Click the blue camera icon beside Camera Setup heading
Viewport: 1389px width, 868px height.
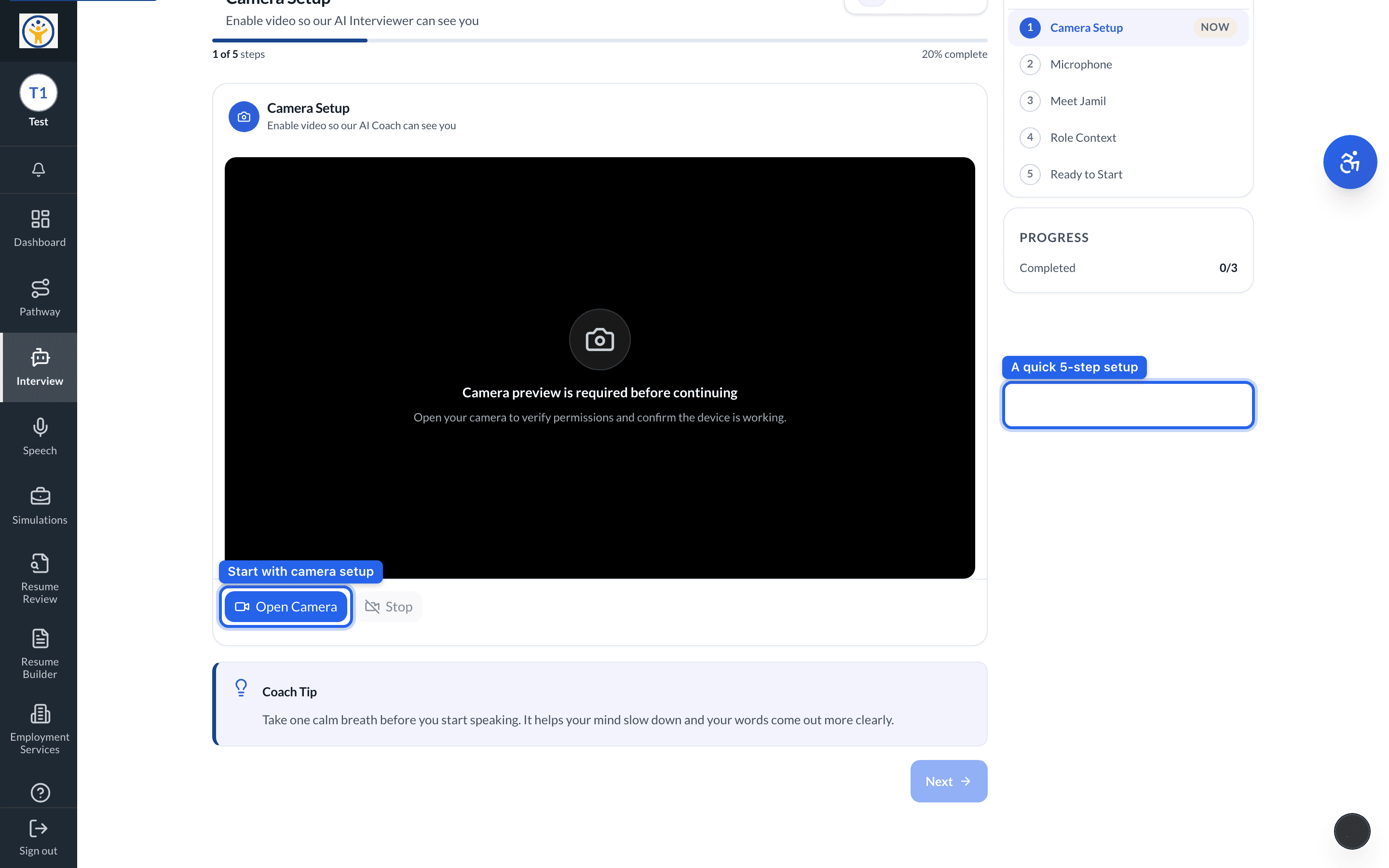tap(244, 117)
